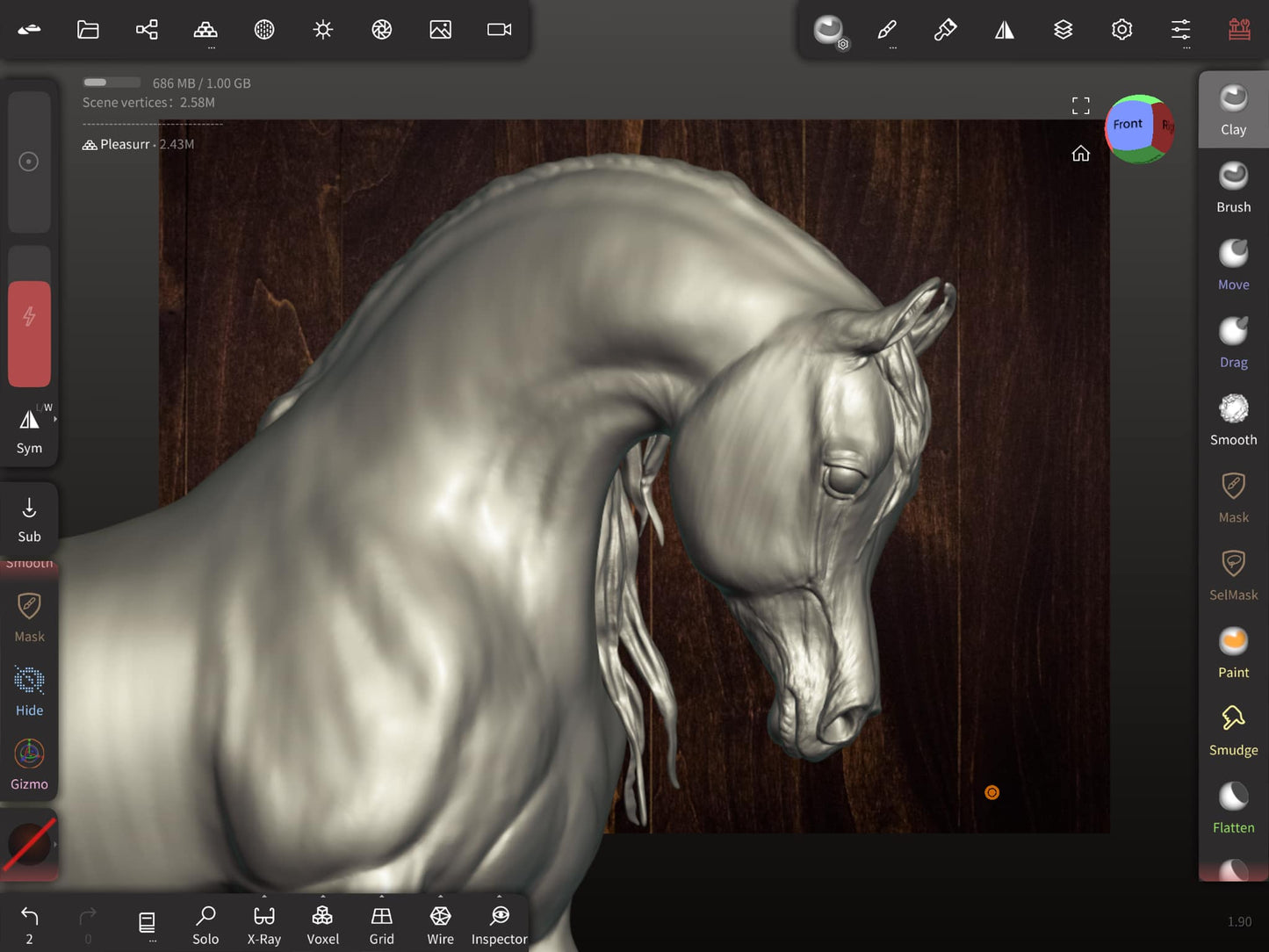Image resolution: width=1269 pixels, height=952 pixels.
Task: Reset camera with the home icon
Action: (1081, 154)
